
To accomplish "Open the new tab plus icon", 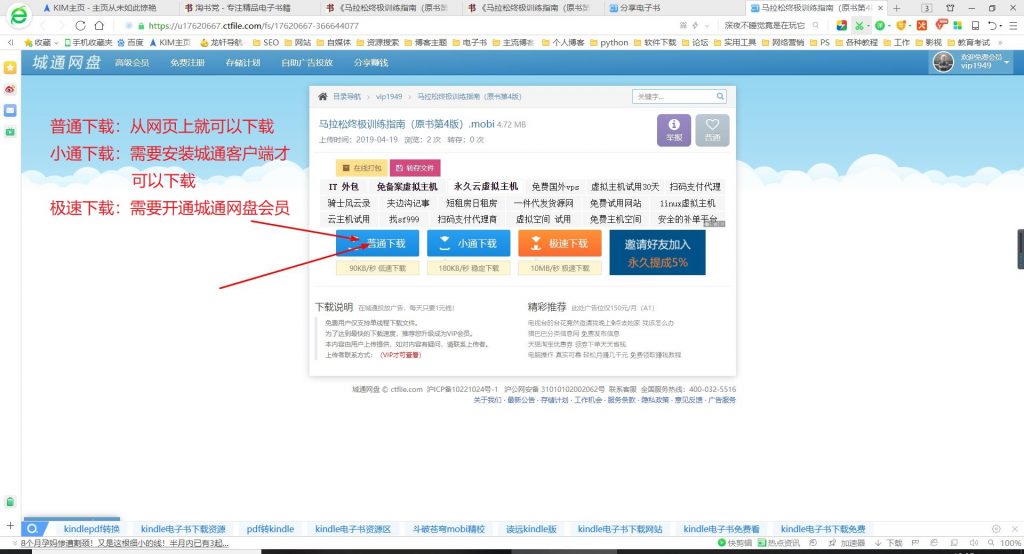I will 897,8.
